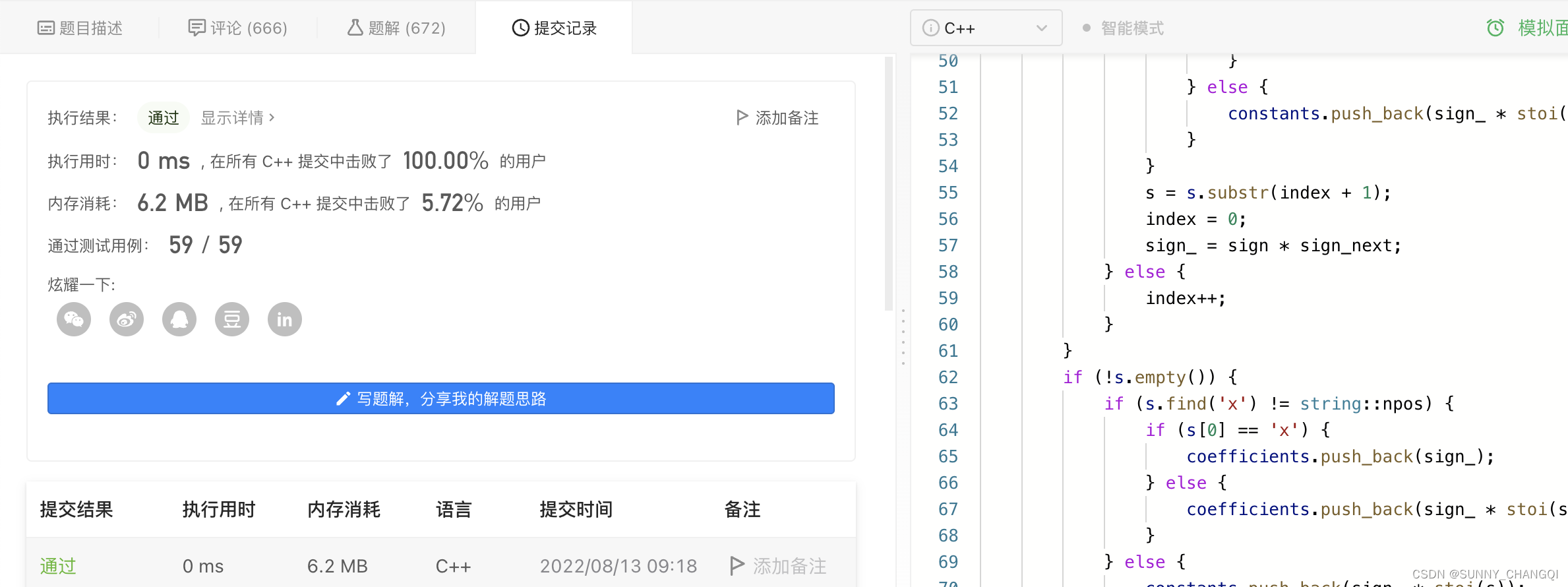The image size is (1568, 587).
Task: Click the 5.72% memory percentile value
Action: click(x=452, y=202)
